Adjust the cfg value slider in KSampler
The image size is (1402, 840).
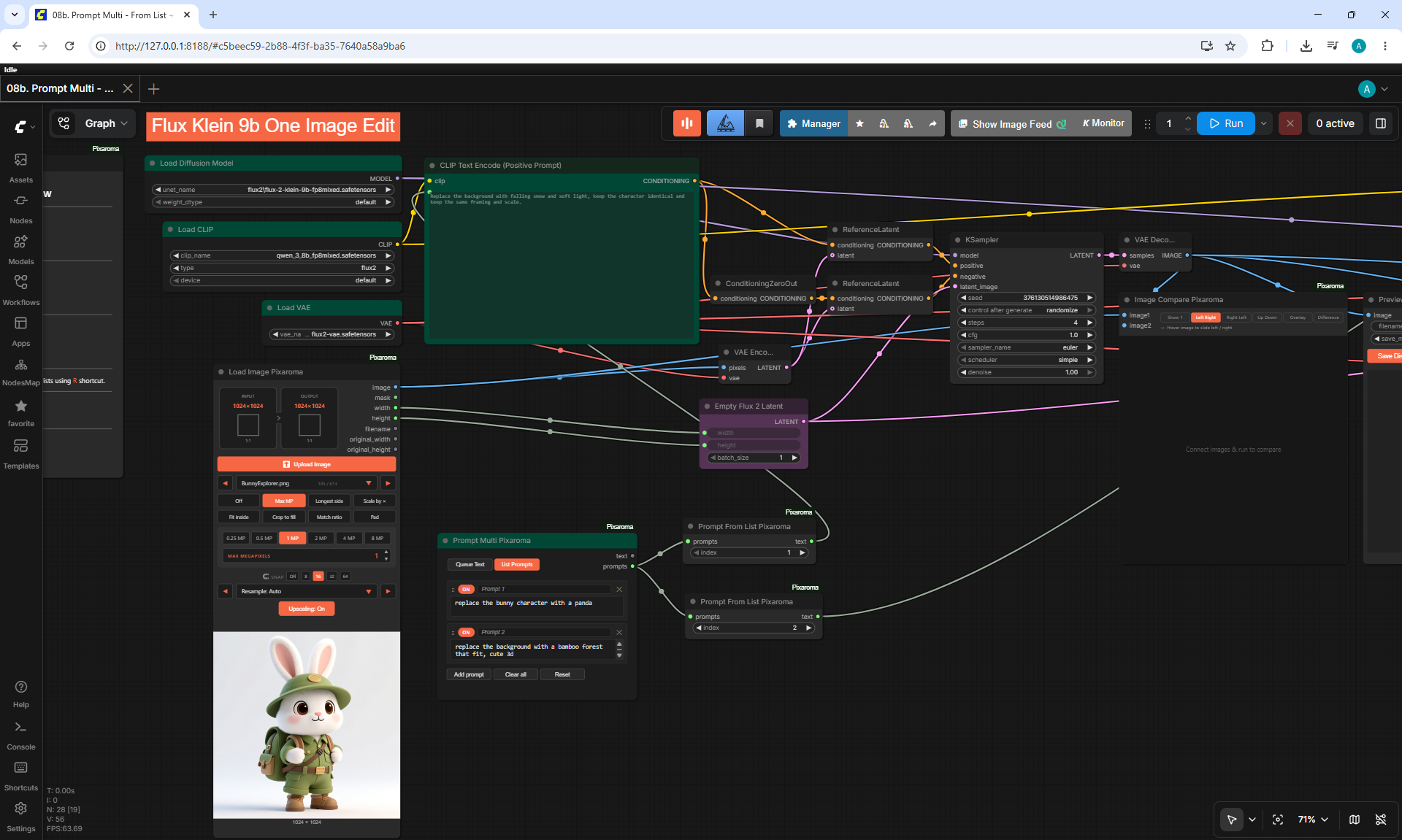[1027, 335]
